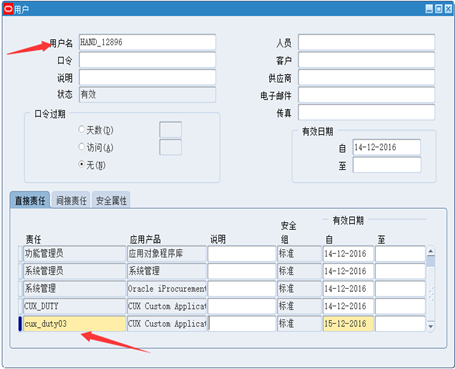The image size is (455, 369).
Task: Close the 用户 window
Action: (448, 9)
